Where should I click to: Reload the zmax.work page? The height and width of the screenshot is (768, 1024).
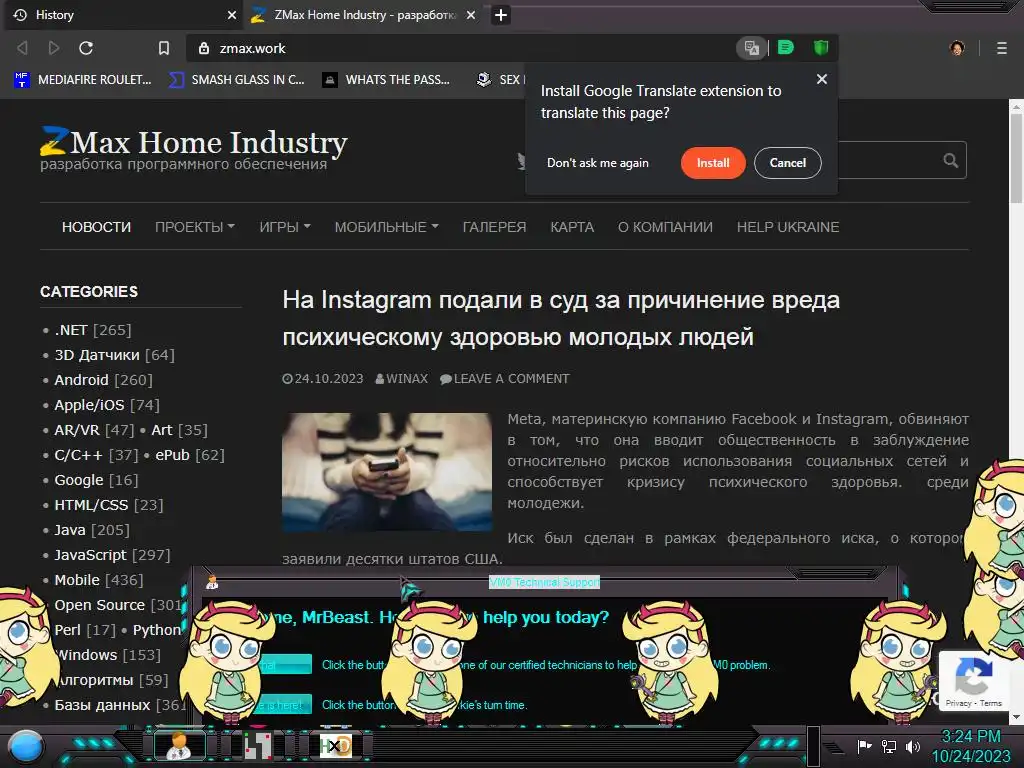coord(86,48)
